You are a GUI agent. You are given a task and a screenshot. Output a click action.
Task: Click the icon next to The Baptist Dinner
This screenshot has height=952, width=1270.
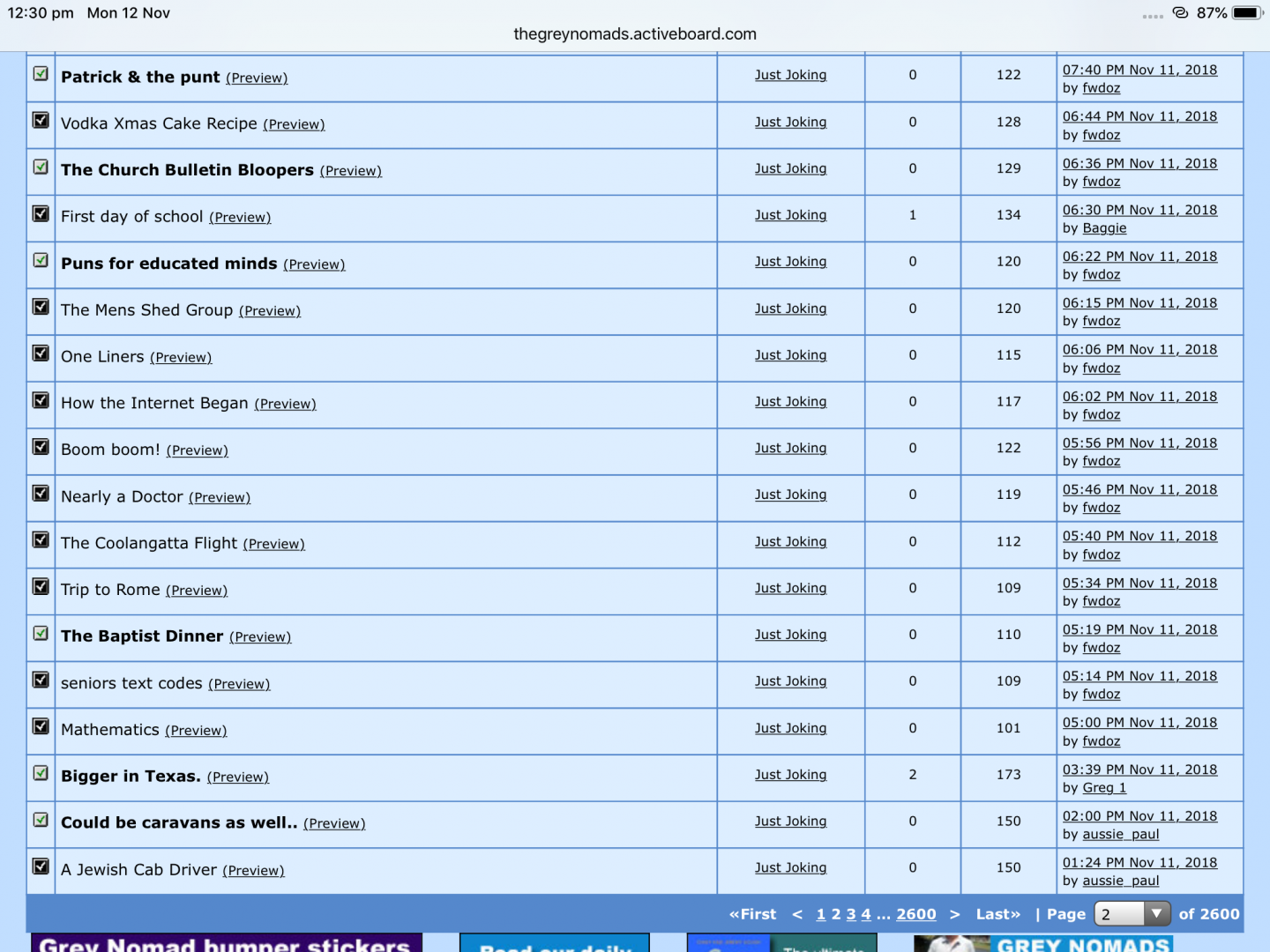[41, 633]
